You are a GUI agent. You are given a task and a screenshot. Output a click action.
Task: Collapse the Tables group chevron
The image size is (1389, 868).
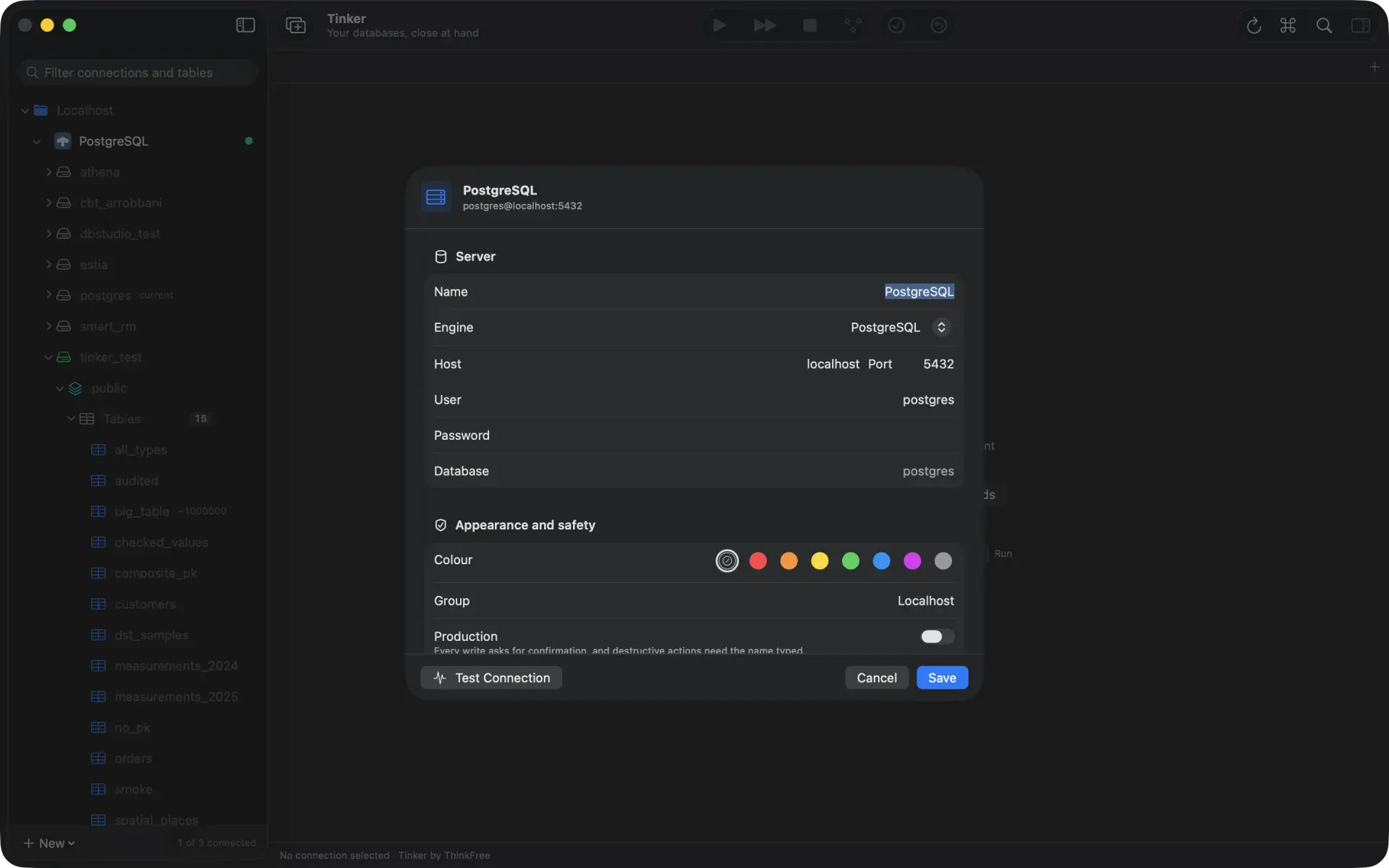[71, 419]
